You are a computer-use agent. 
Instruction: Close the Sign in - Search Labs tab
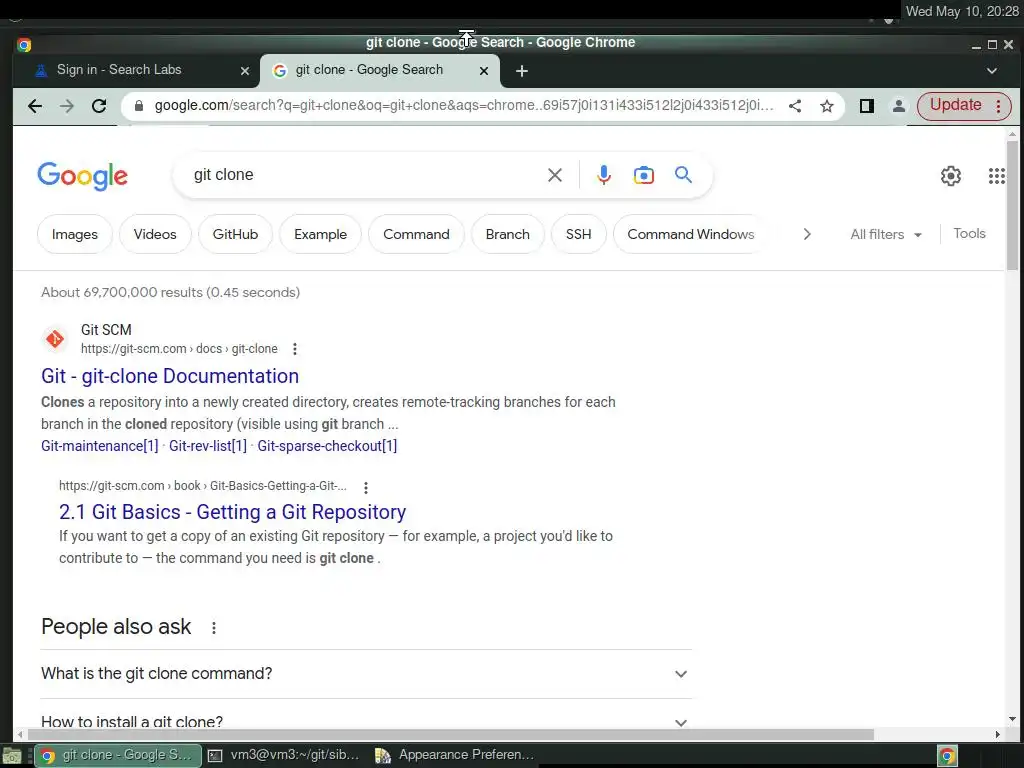point(245,71)
